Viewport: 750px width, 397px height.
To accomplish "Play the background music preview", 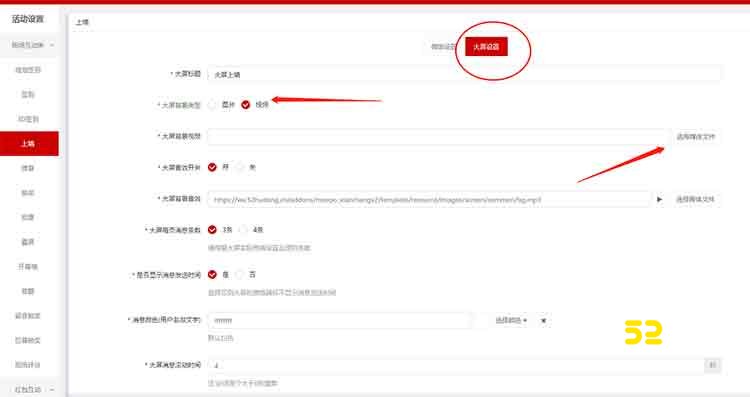I will pos(660,199).
